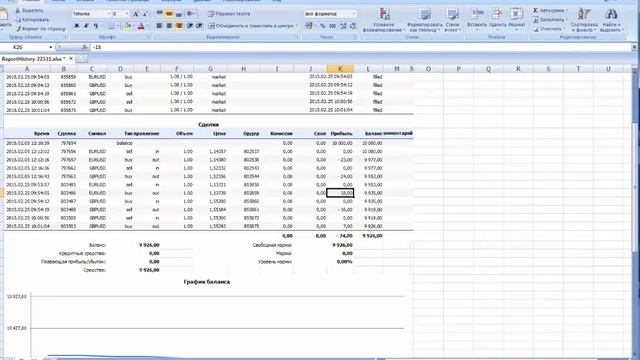The height and width of the screenshot is (360, 640).
Task: Select column K header
Action: (x=340, y=69)
